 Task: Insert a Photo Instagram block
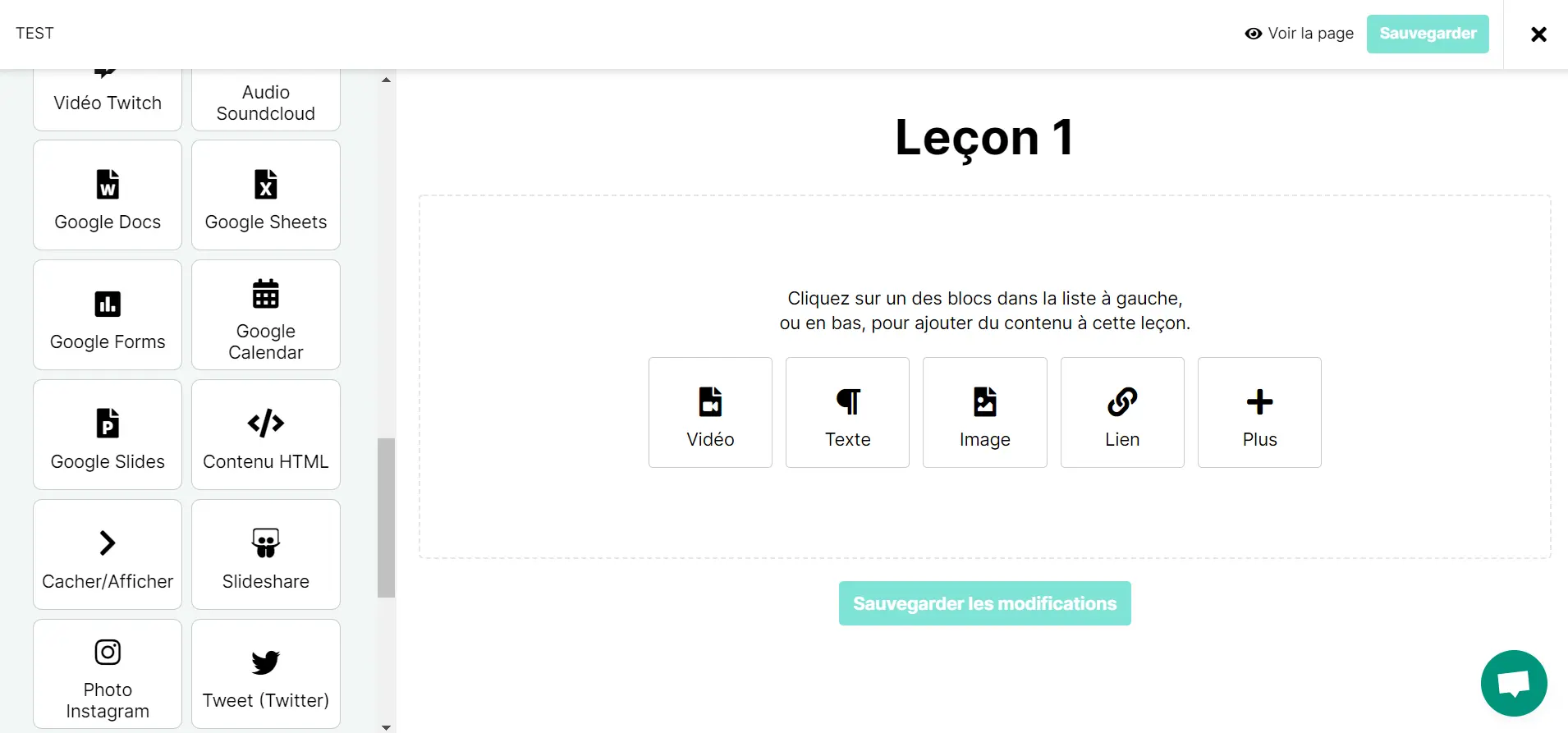click(107, 675)
